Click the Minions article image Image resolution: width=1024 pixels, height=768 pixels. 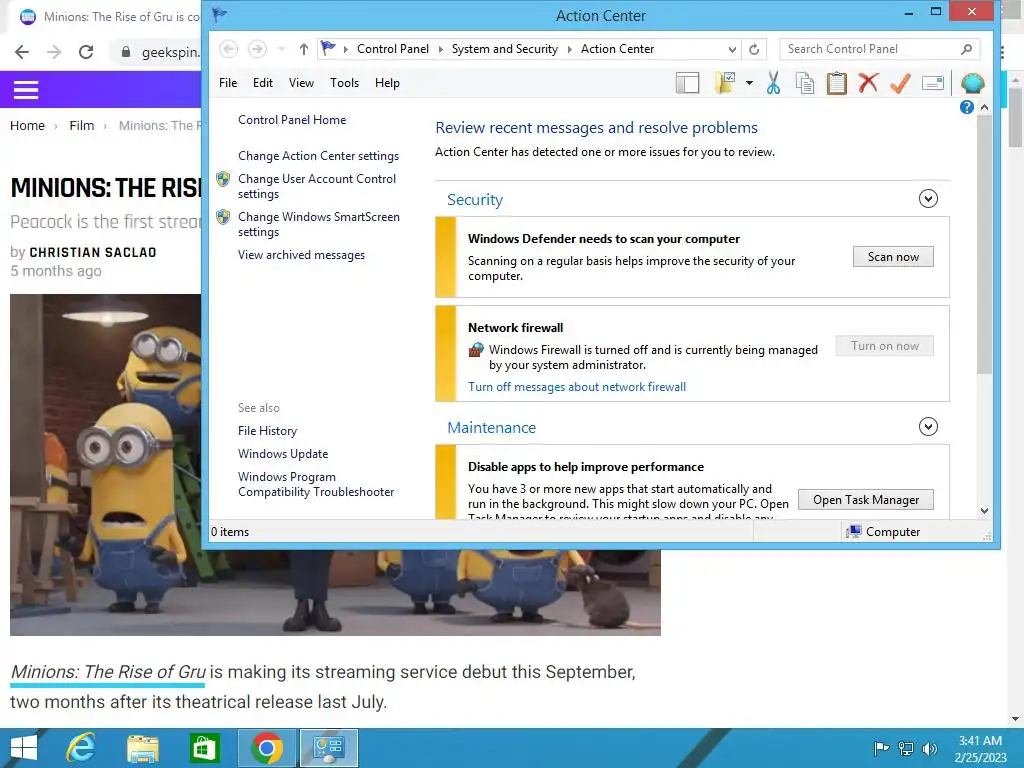click(335, 464)
